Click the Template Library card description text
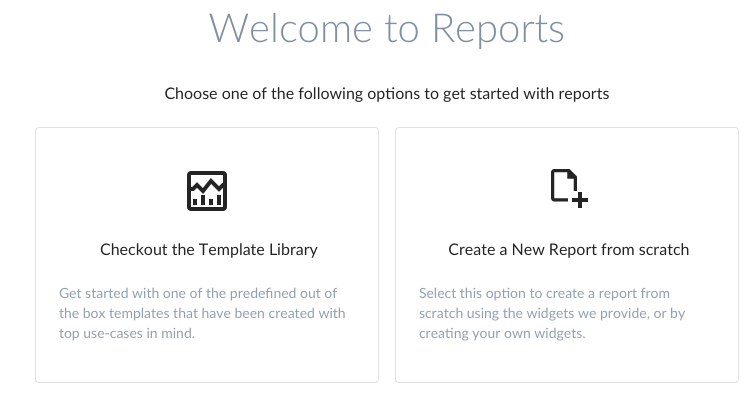The image size is (752, 394). (x=202, y=313)
